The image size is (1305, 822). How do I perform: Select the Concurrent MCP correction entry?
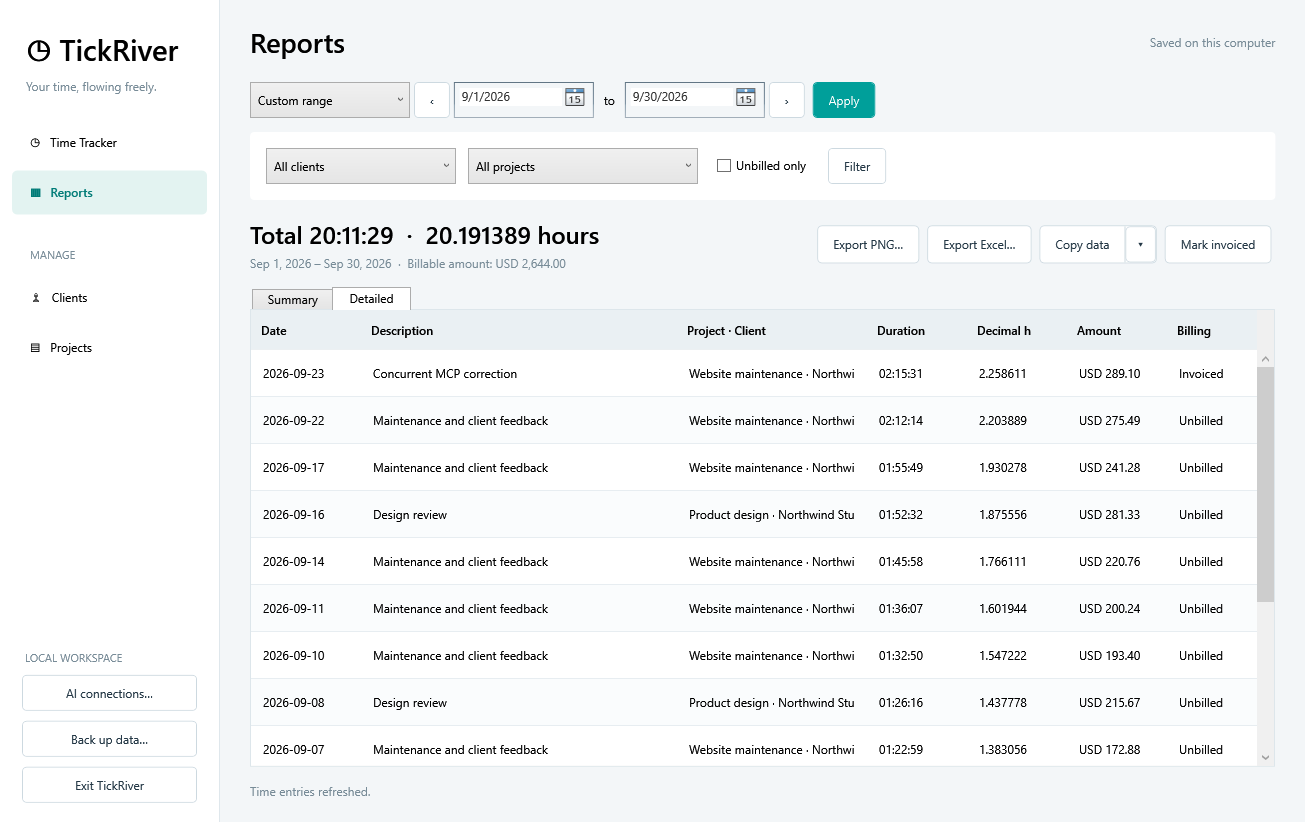[x=754, y=374]
